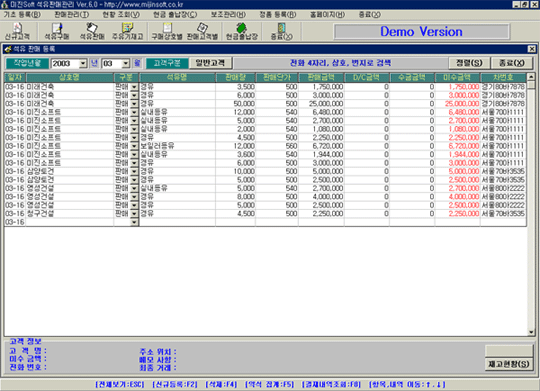The image size is (540, 391).
Task: Click the table scrollbar up arrow
Action: (531, 77)
